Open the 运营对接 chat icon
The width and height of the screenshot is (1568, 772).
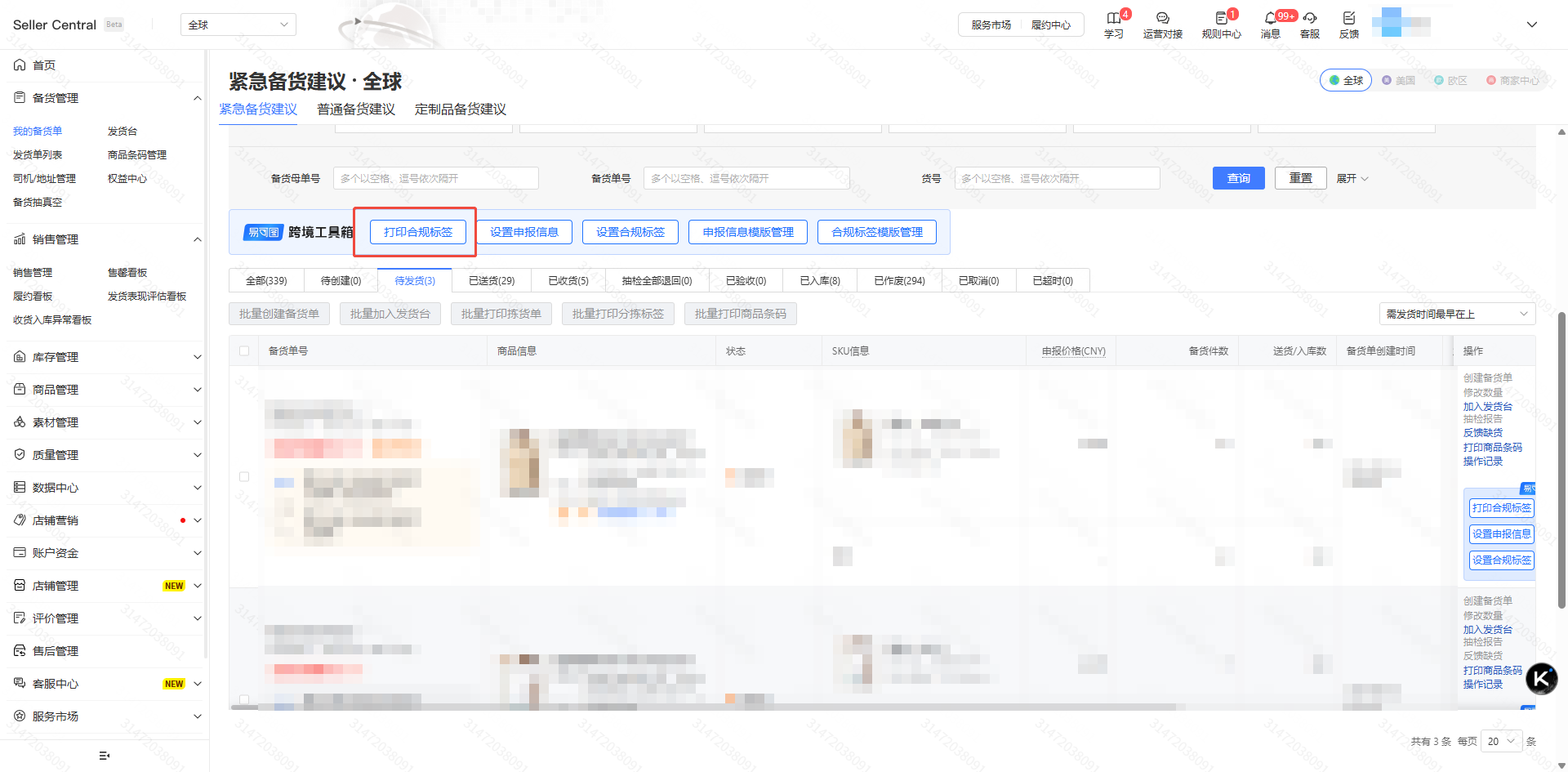click(1163, 18)
